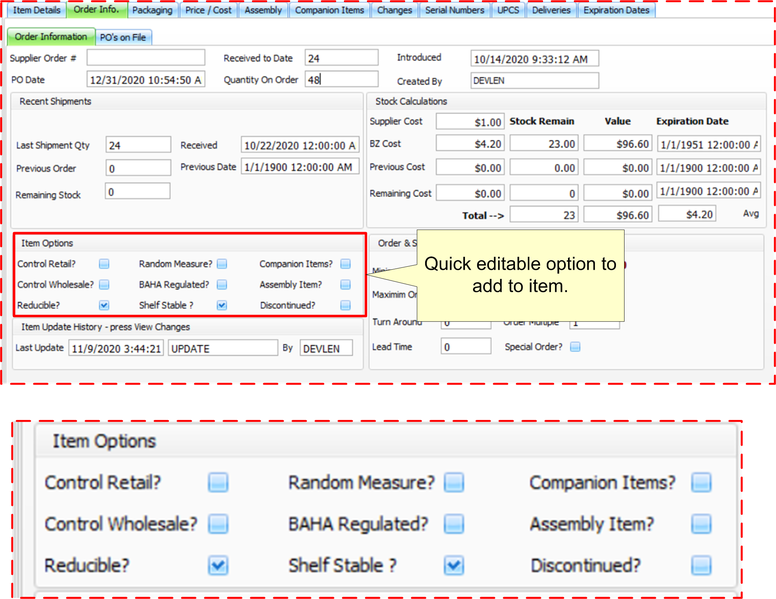The height and width of the screenshot is (599, 776).
Task: Click the Quantity On Order field
Action: 341,79
